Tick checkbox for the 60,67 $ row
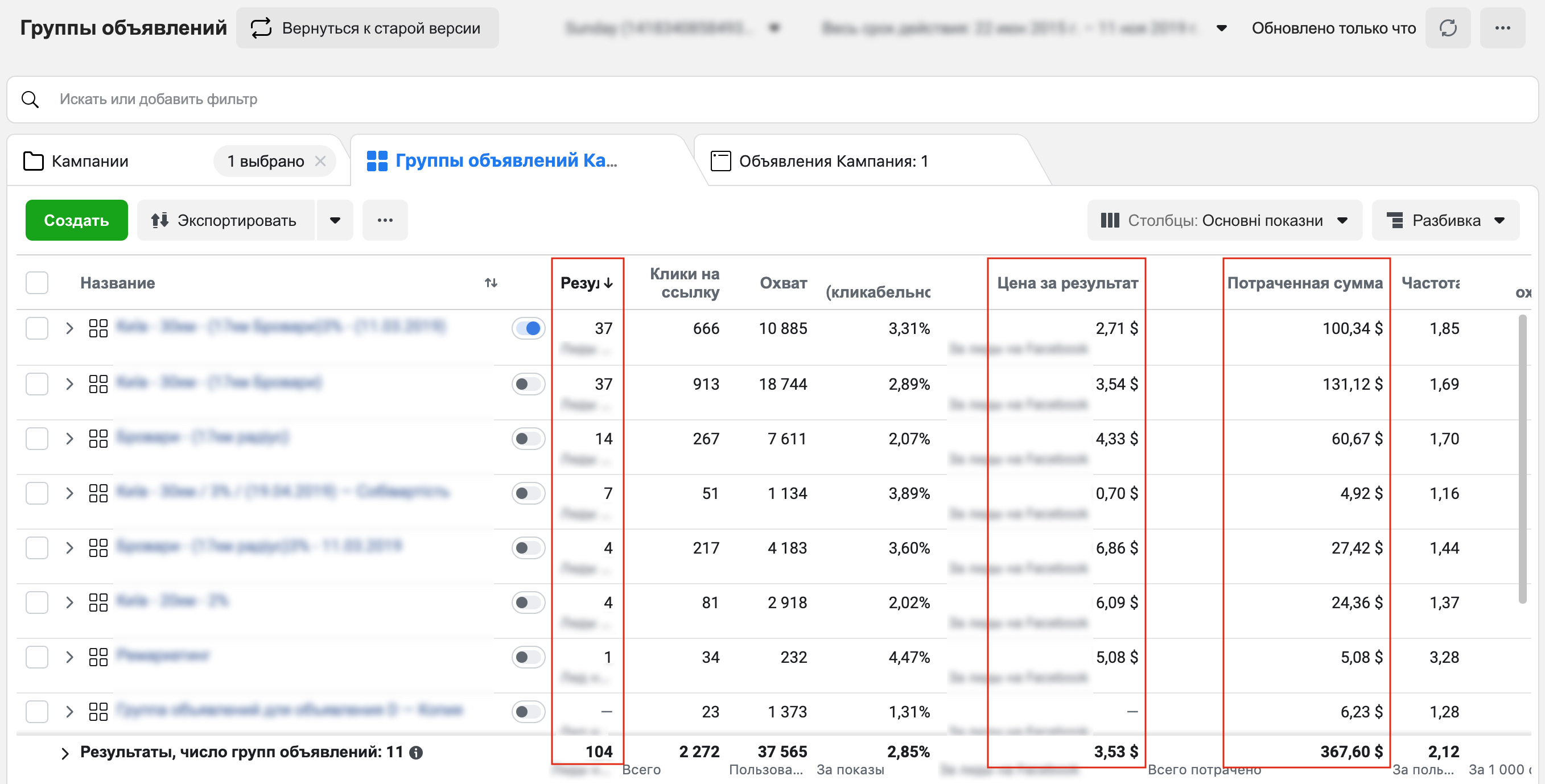The image size is (1545, 784). [x=37, y=439]
